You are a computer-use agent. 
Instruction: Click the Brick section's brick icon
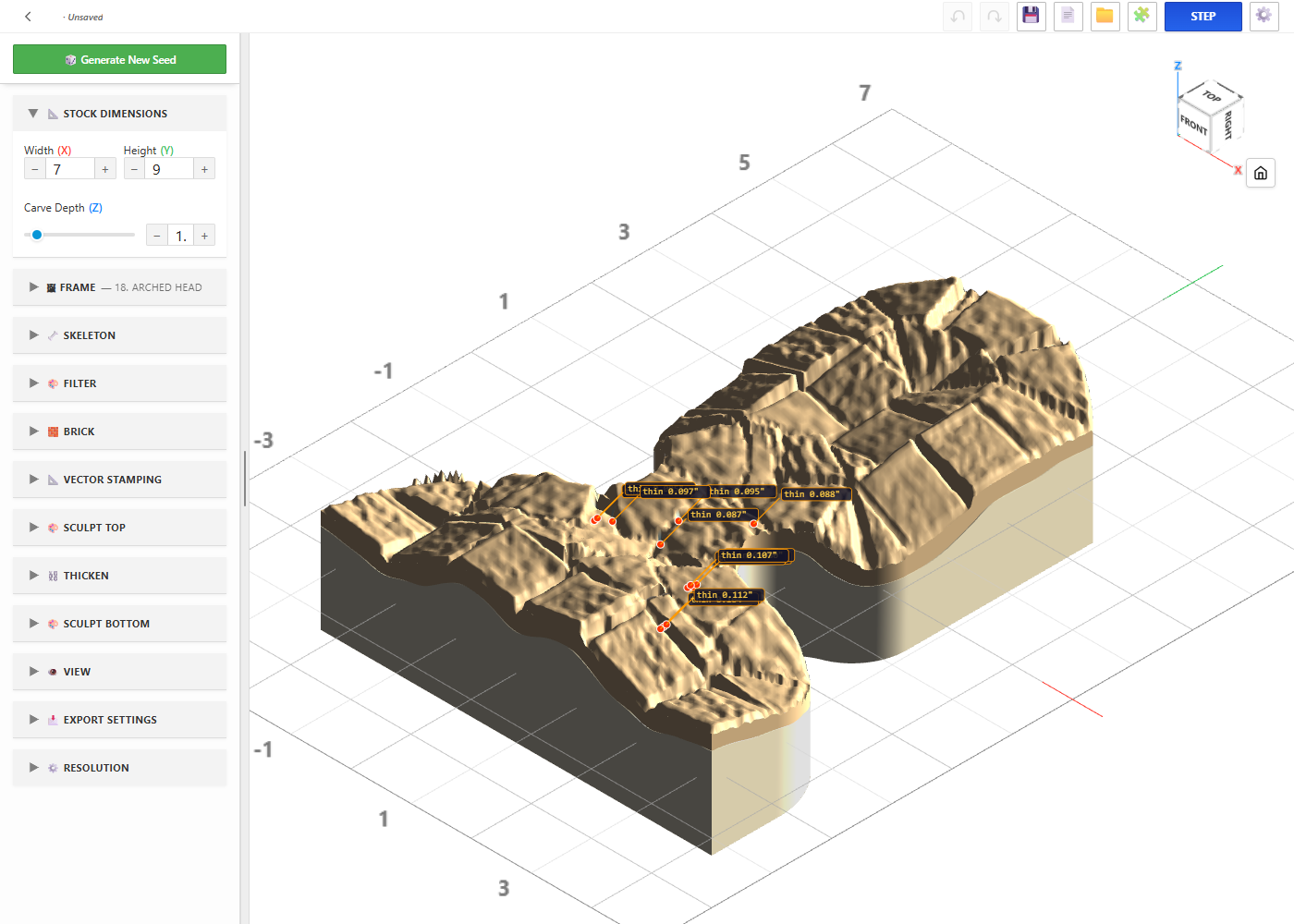pos(53,432)
